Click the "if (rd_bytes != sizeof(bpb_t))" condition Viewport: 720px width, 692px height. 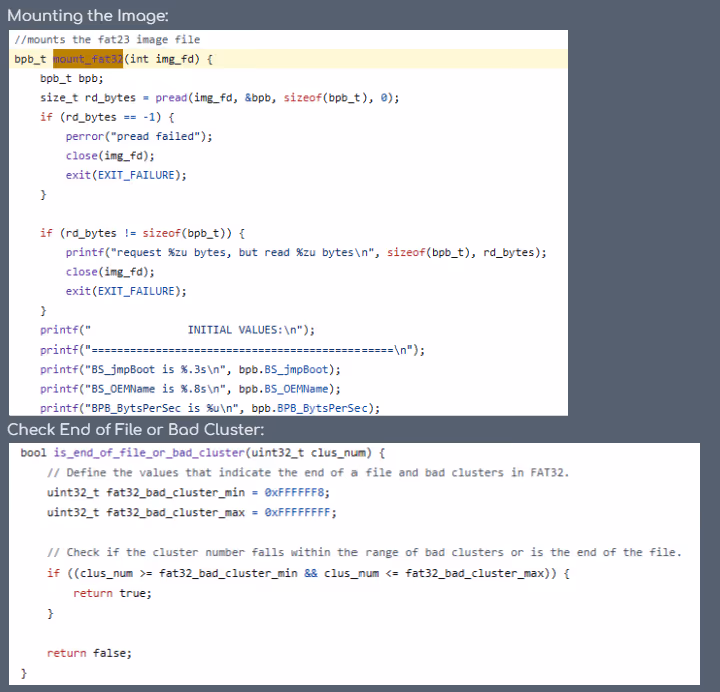click(136, 233)
